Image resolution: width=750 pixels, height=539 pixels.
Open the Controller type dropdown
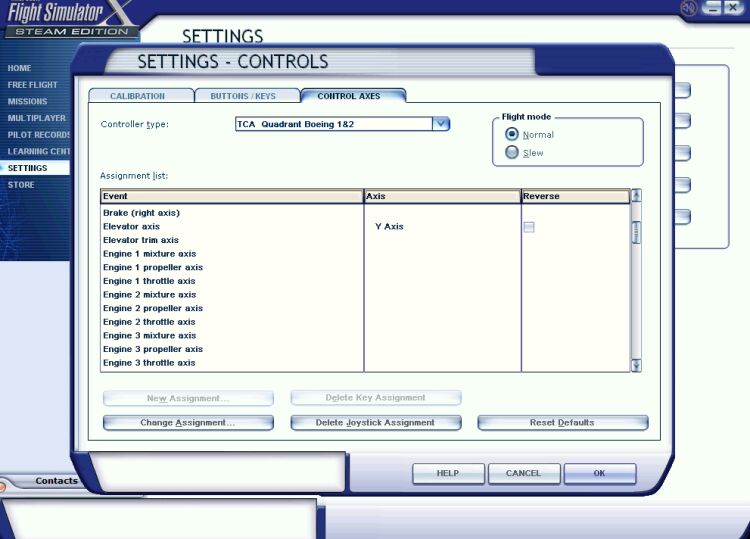(x=441, y=124)
